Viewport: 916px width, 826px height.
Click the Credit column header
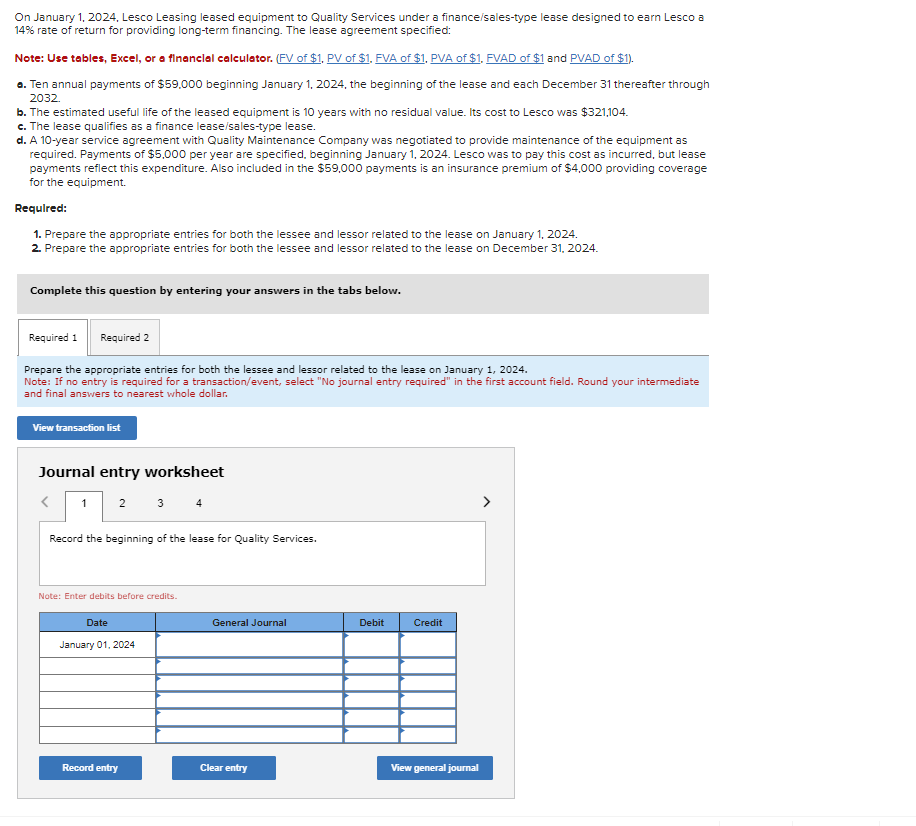point(428,622)
